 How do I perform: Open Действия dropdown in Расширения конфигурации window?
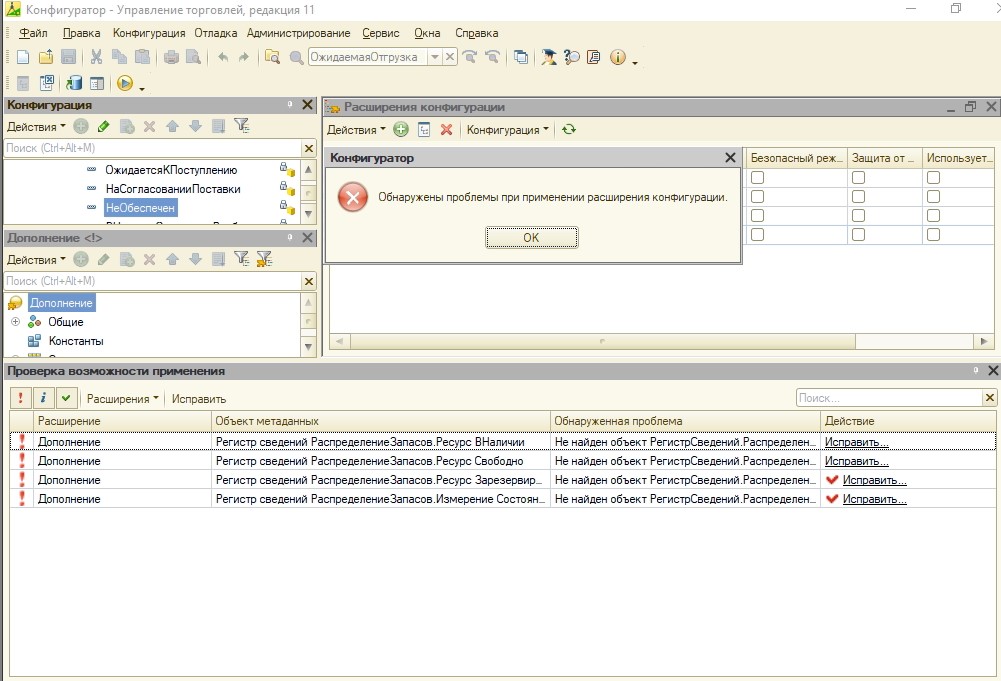[x=356, y=130]
